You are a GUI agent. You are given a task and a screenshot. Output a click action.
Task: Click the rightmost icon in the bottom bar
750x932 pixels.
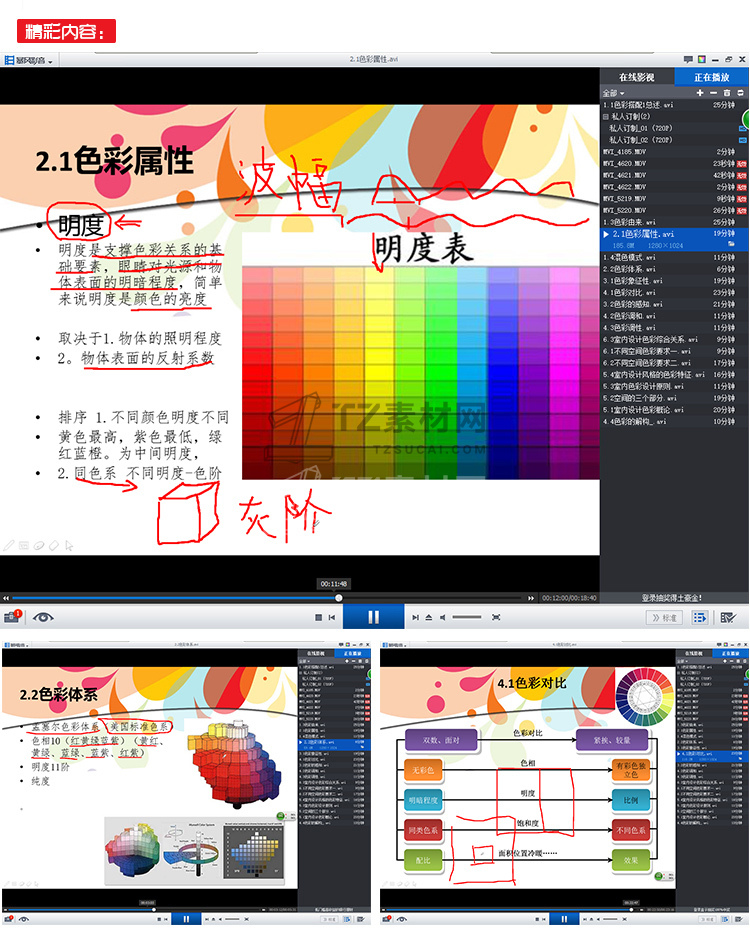[728, 618]
